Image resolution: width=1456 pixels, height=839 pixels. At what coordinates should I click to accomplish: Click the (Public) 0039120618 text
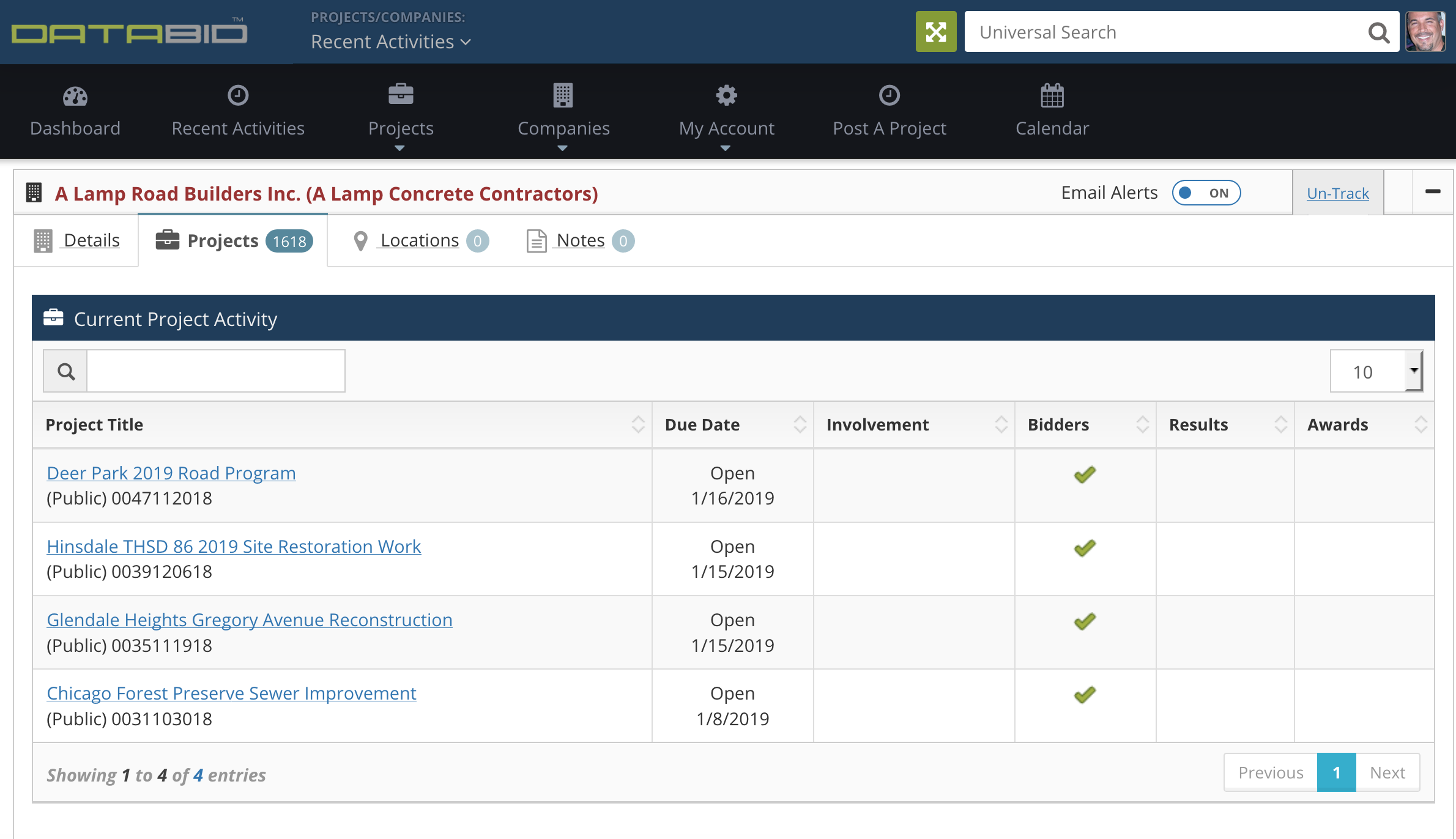coord(129,572)
